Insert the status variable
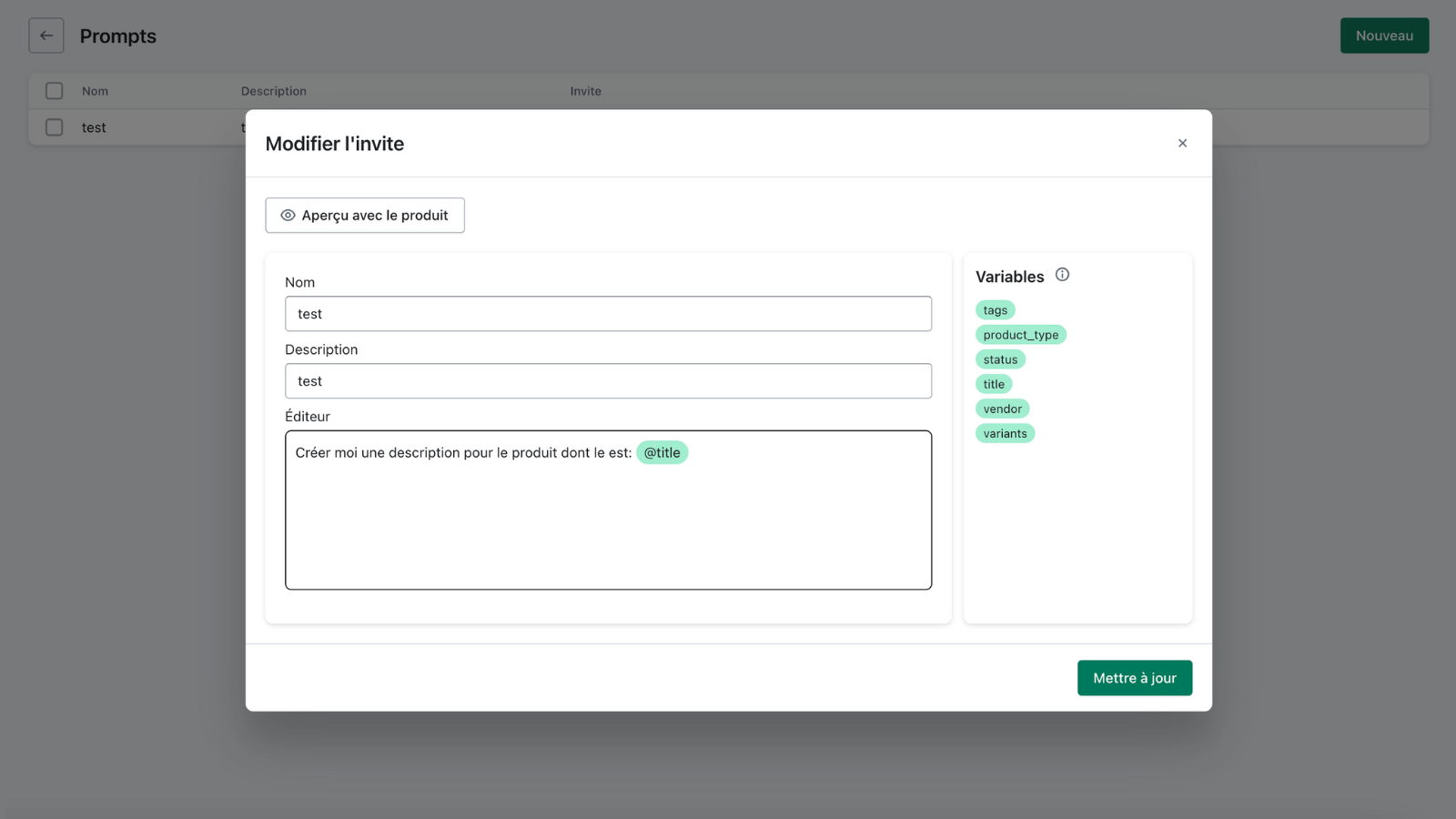The image size is (1456, 819). click(1000, 359)
